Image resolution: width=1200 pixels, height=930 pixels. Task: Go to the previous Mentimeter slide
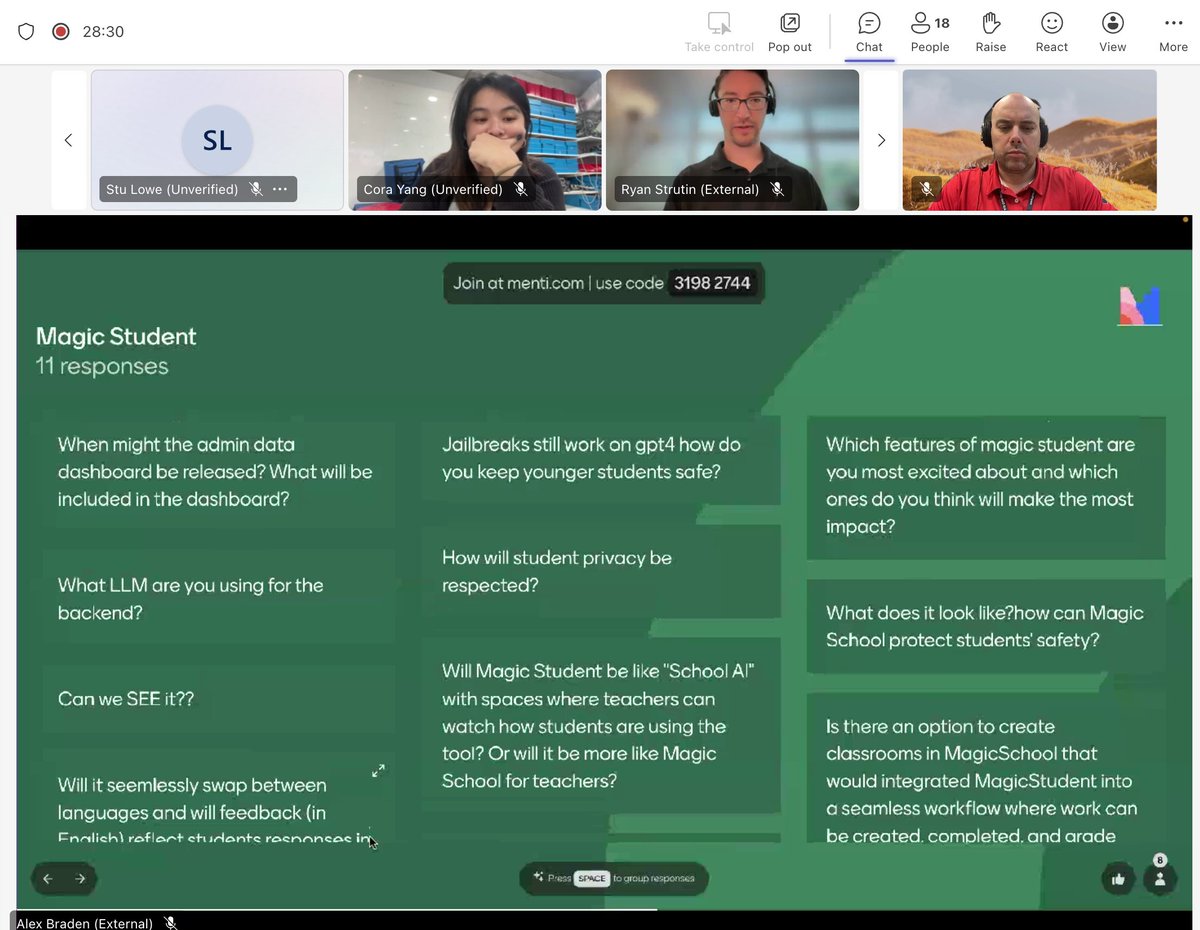[48, 879]
